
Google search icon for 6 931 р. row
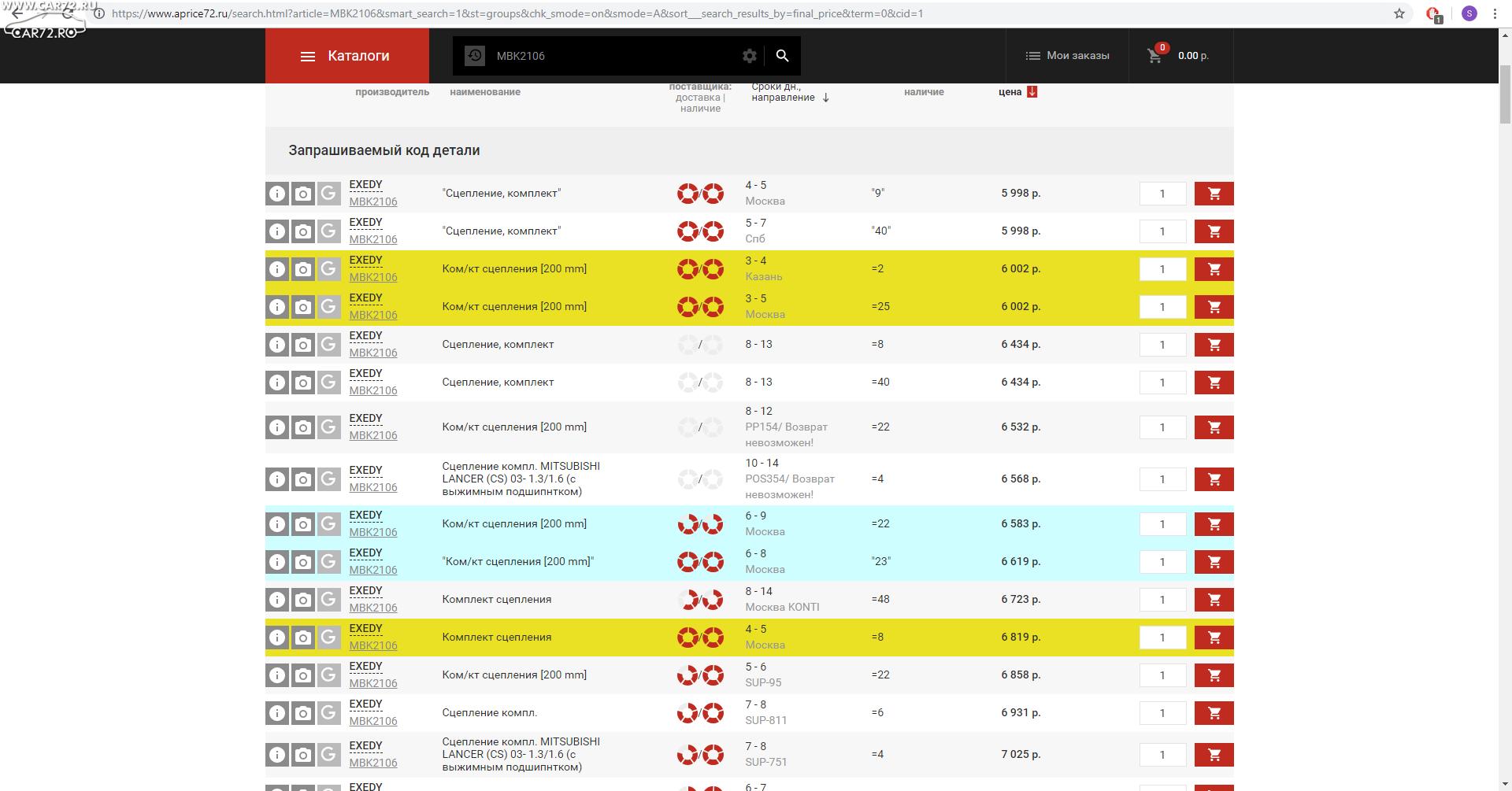[x=329, y=713]
